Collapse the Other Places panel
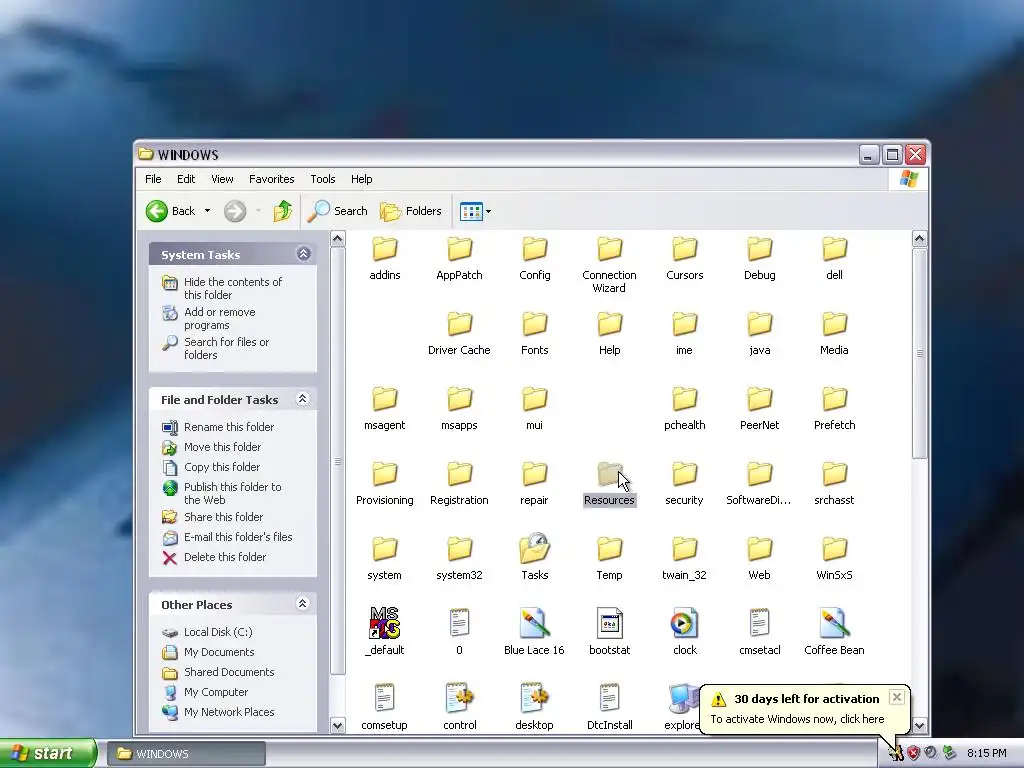Image resolution: width=1024 pixels, height=768 pixels. click(x=302, y=603)
